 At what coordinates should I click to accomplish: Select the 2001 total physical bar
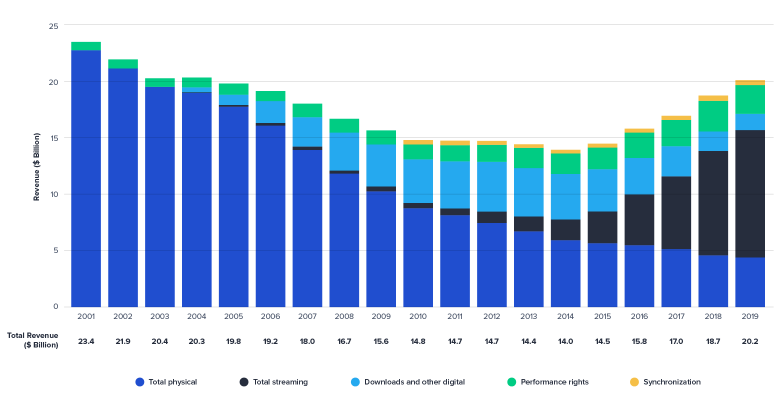pos(86,179)
